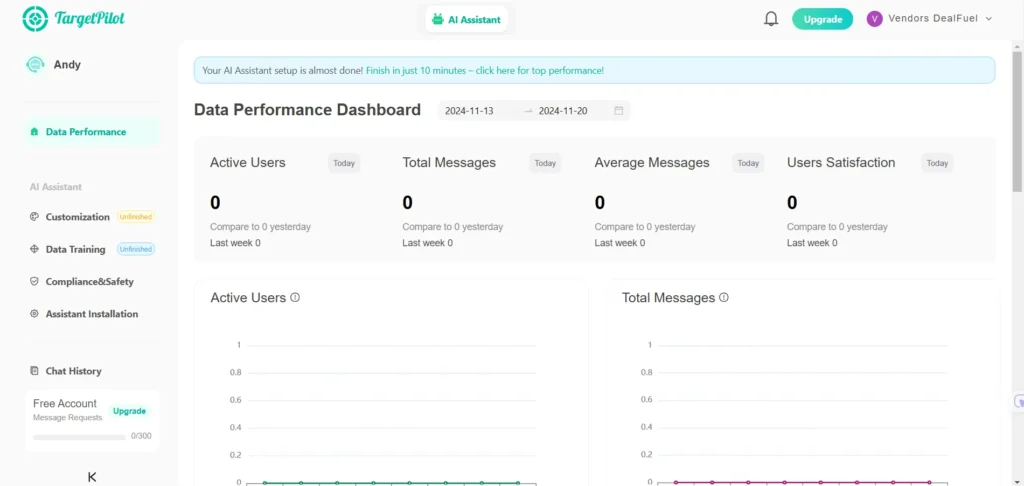The height and width of the screenshot is (486, 1024).
Task: Select the AI Assistant top tab
Action: 466,20
